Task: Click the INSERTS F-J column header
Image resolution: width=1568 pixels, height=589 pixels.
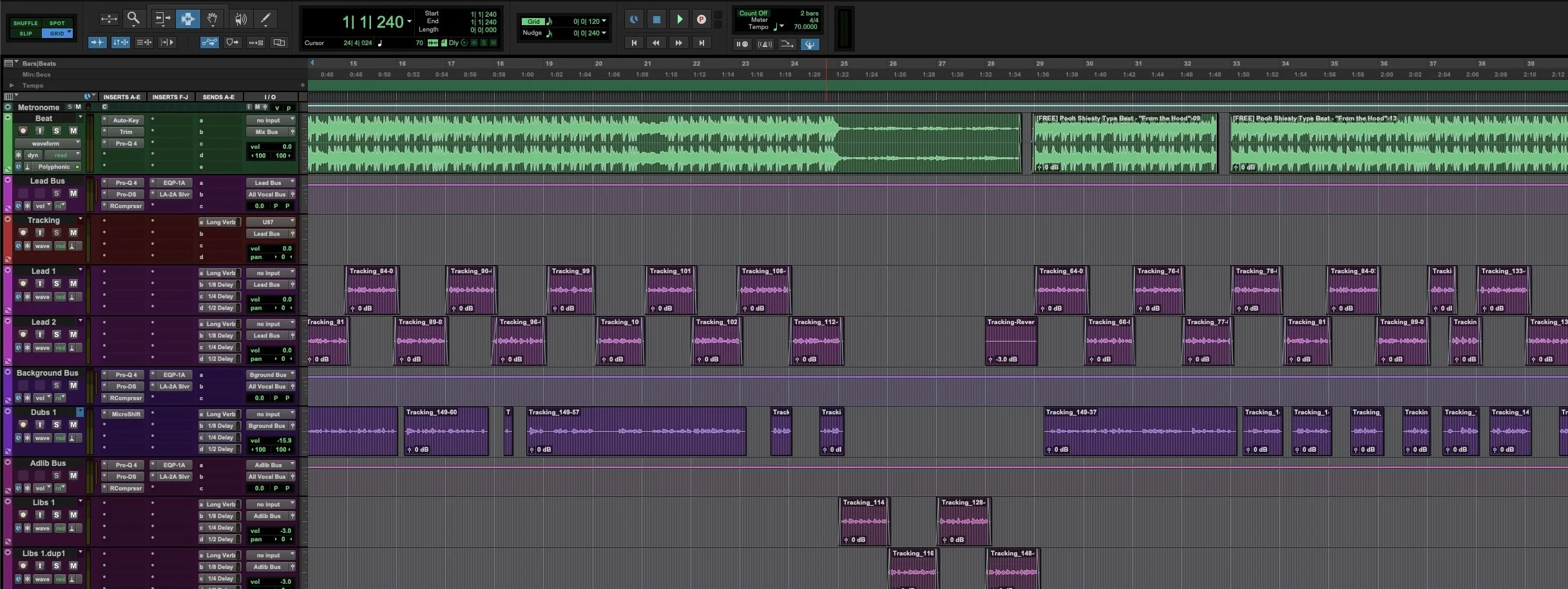Action: pyautogui.click(x=170, y=97)
